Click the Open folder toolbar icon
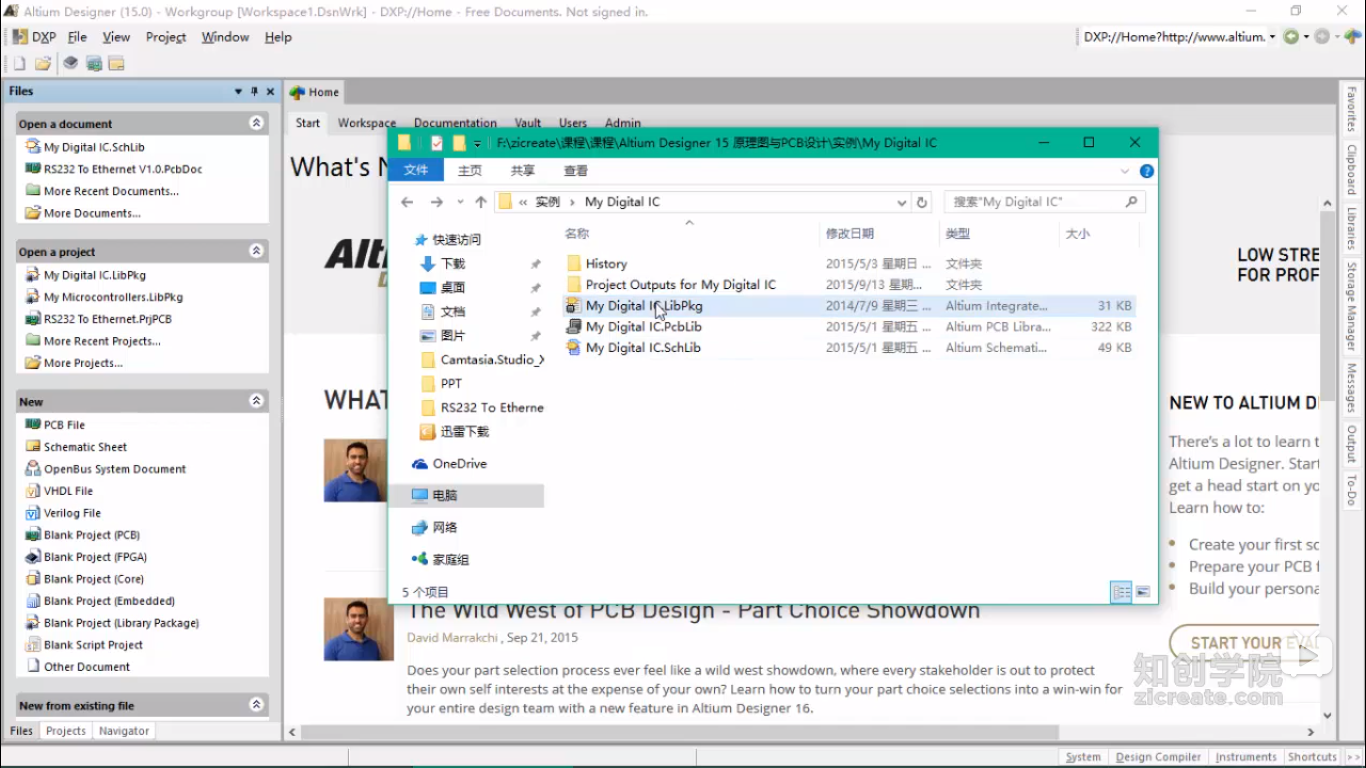The image size is (1366, 768). 43,63
